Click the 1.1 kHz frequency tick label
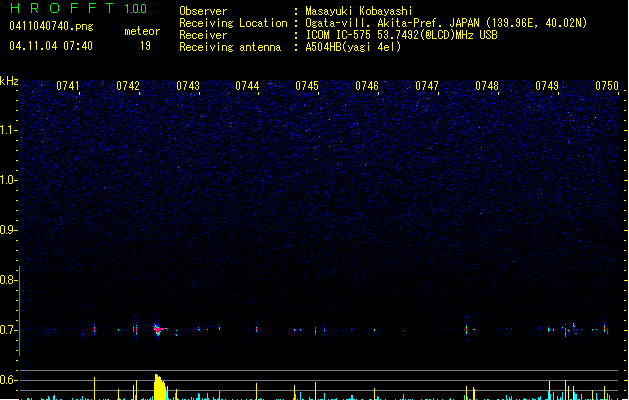Viewport: 629px width, 400px height. (x=9, y=130)
